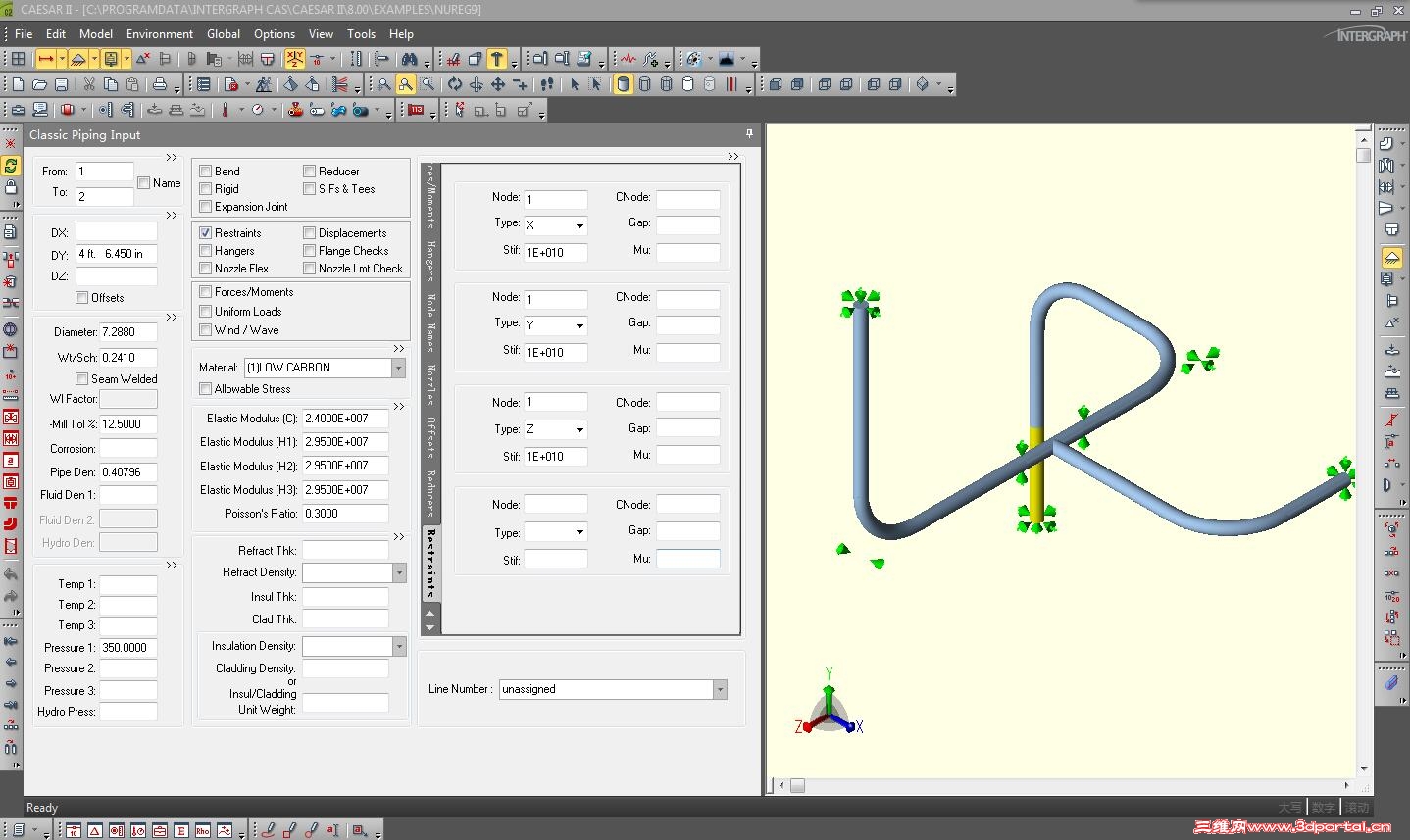Check the Allowable Stress checkbox

[x=206, y=389]
